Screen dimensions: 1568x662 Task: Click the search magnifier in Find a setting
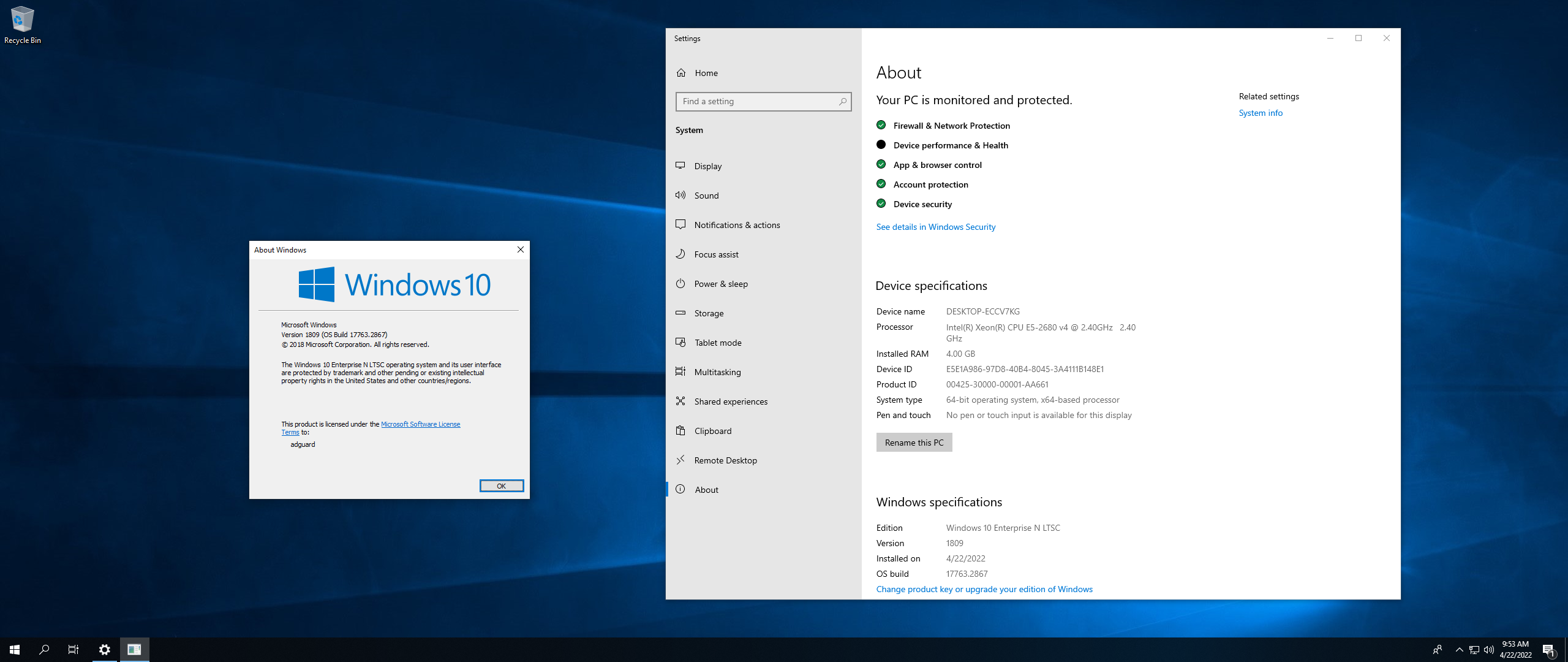pos(843,102)
